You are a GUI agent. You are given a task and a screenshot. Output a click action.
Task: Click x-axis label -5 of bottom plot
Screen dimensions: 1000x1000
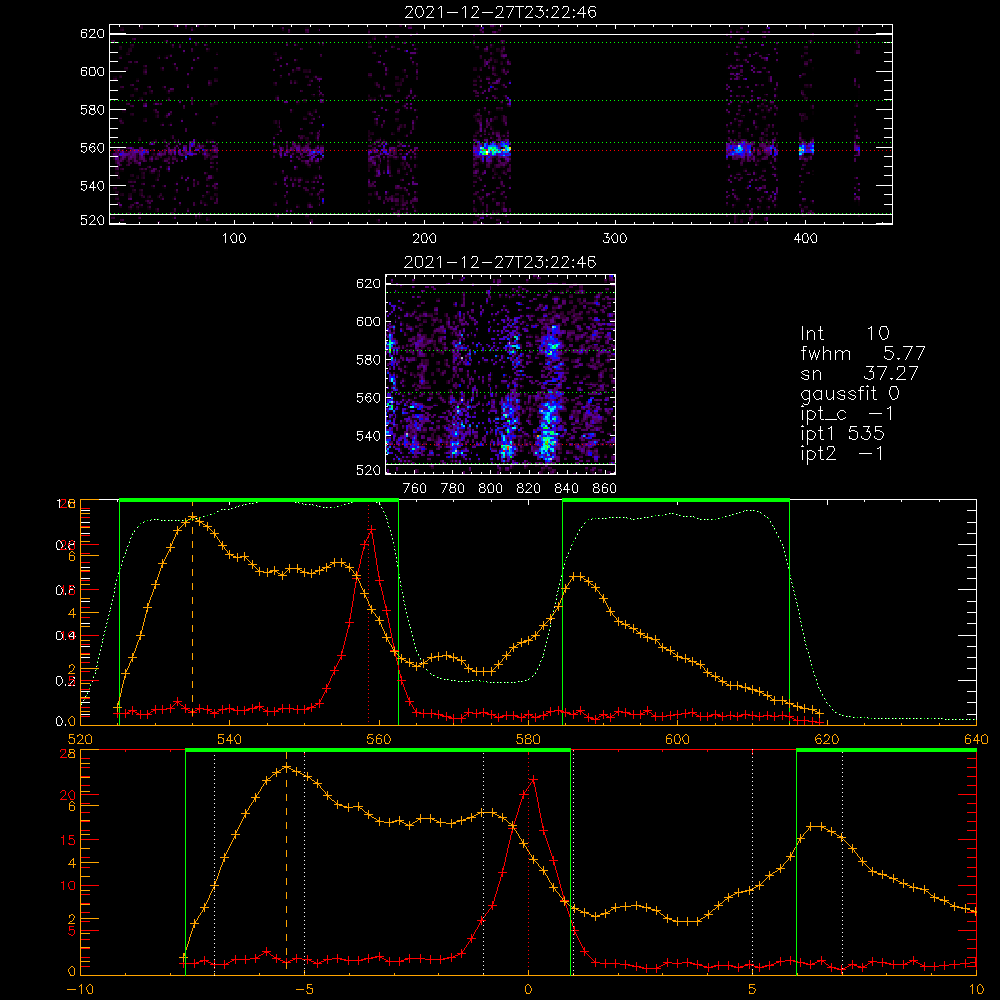click(x=304, y=990)
